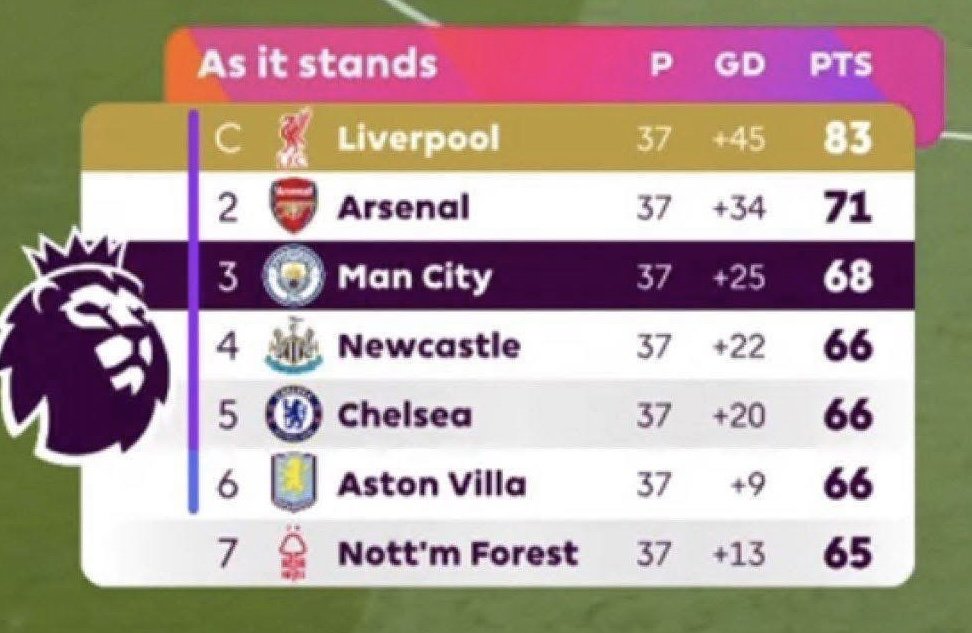Image resolution: width=972 pixels, height=633 pixels.
Task: Select the Man City row name
Action: 415,277
